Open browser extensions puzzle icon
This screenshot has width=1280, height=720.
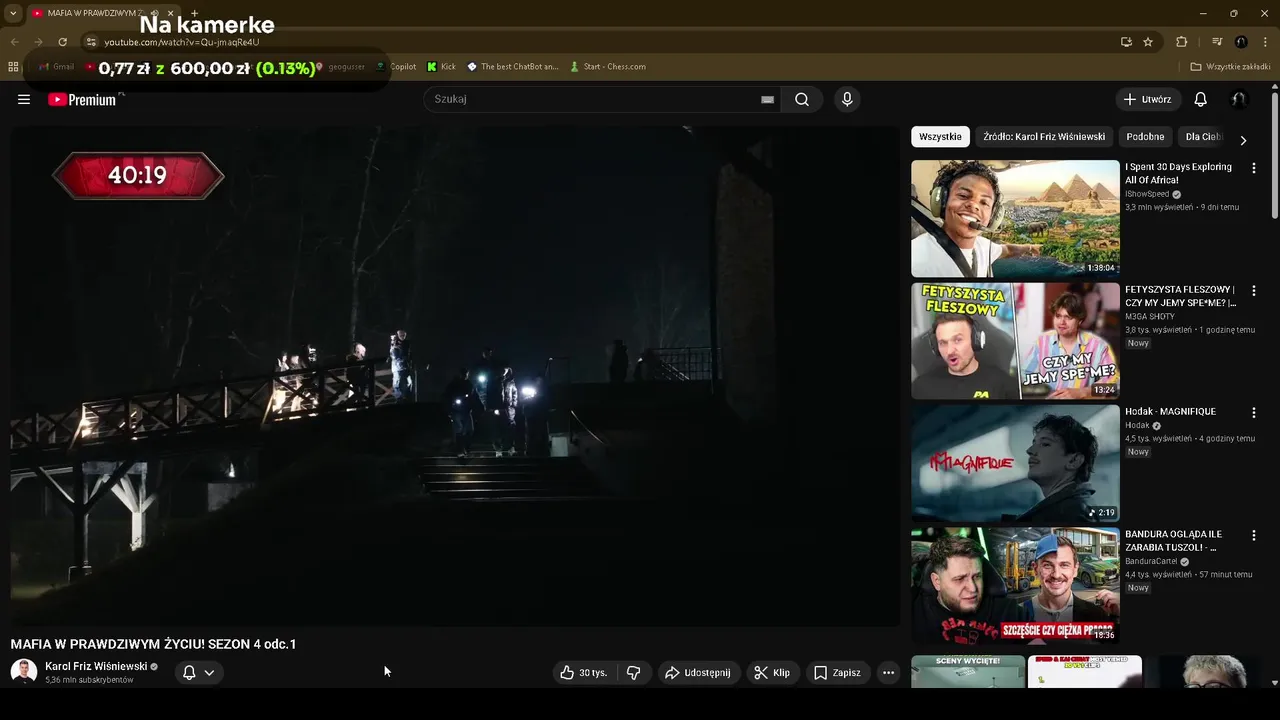1181,42
